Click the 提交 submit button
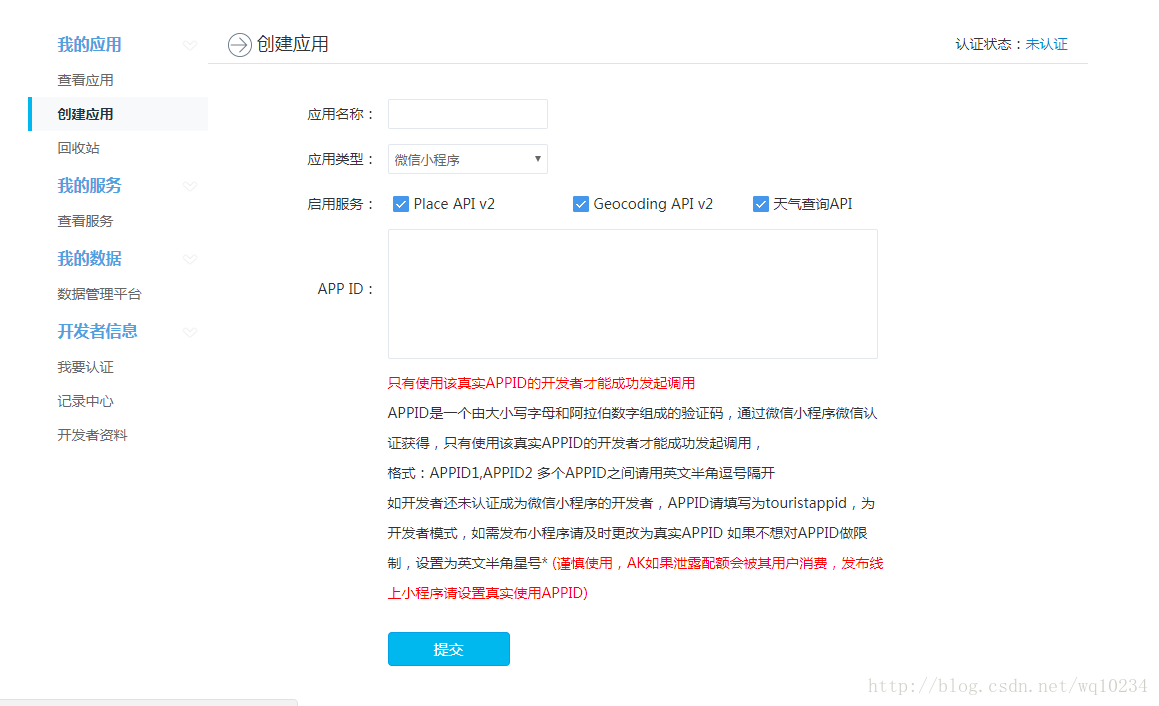Image resolution: width=1159 pixels, height=706 pixels. [449, 649]
